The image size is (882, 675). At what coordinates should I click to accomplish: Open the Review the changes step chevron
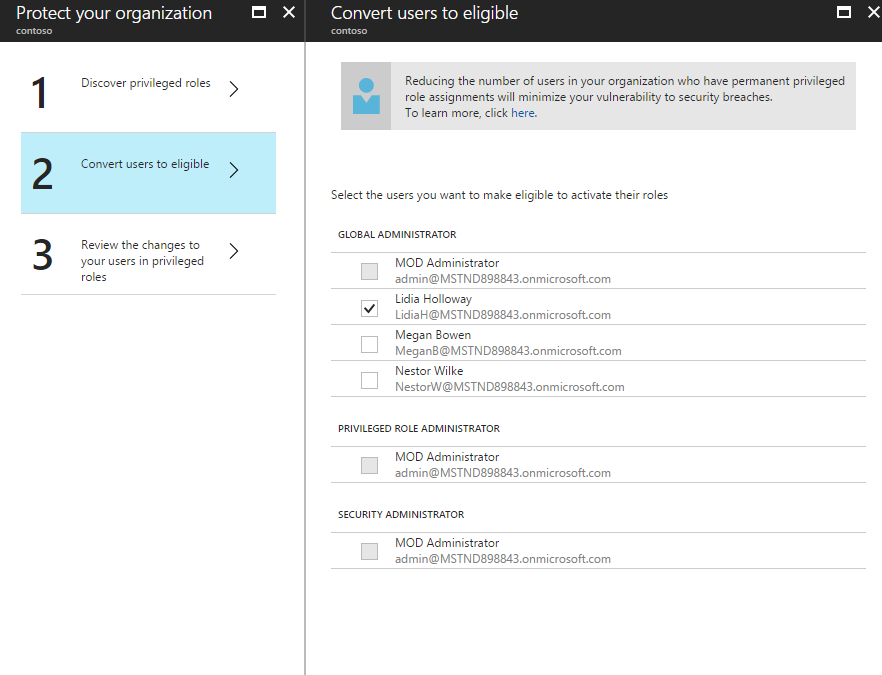pos(234,251)
